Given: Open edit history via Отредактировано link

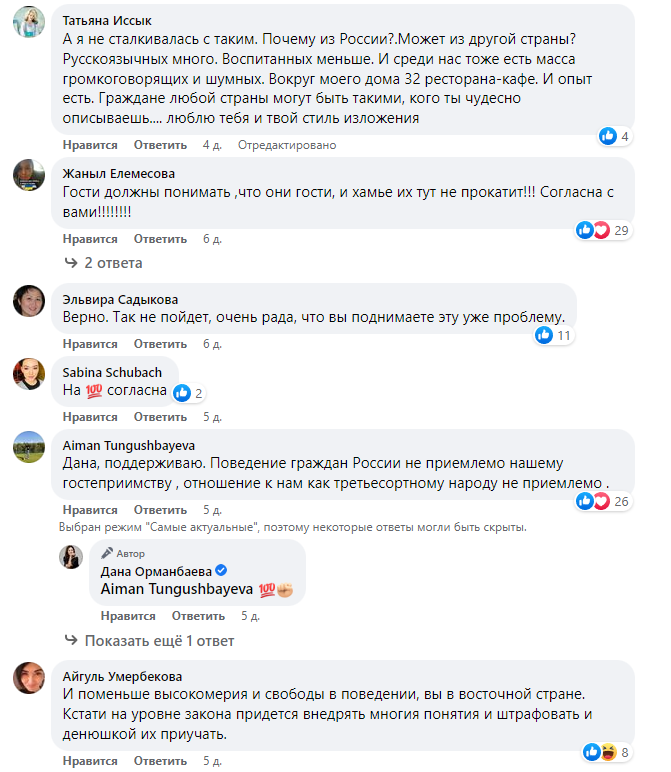Looking at the screenshot, I should [287, 145].
